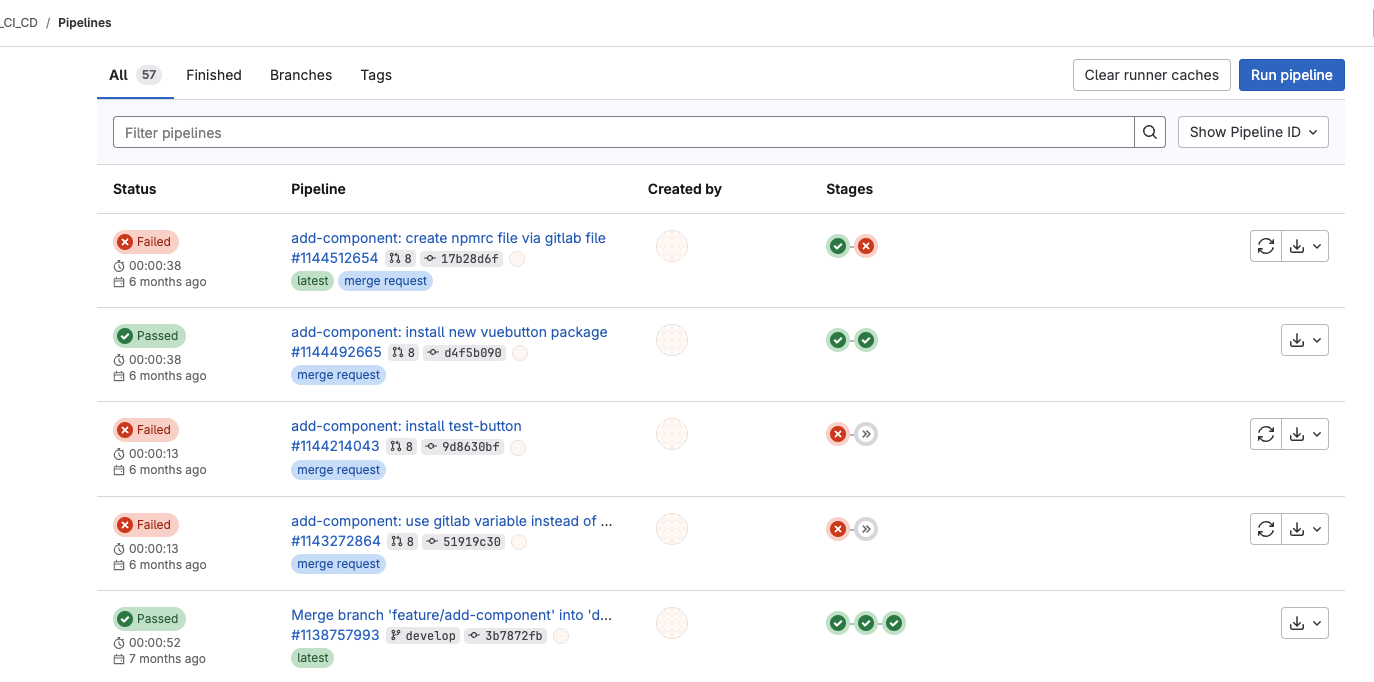Click third passed stage icon of pipeline #1138757993

894,623
